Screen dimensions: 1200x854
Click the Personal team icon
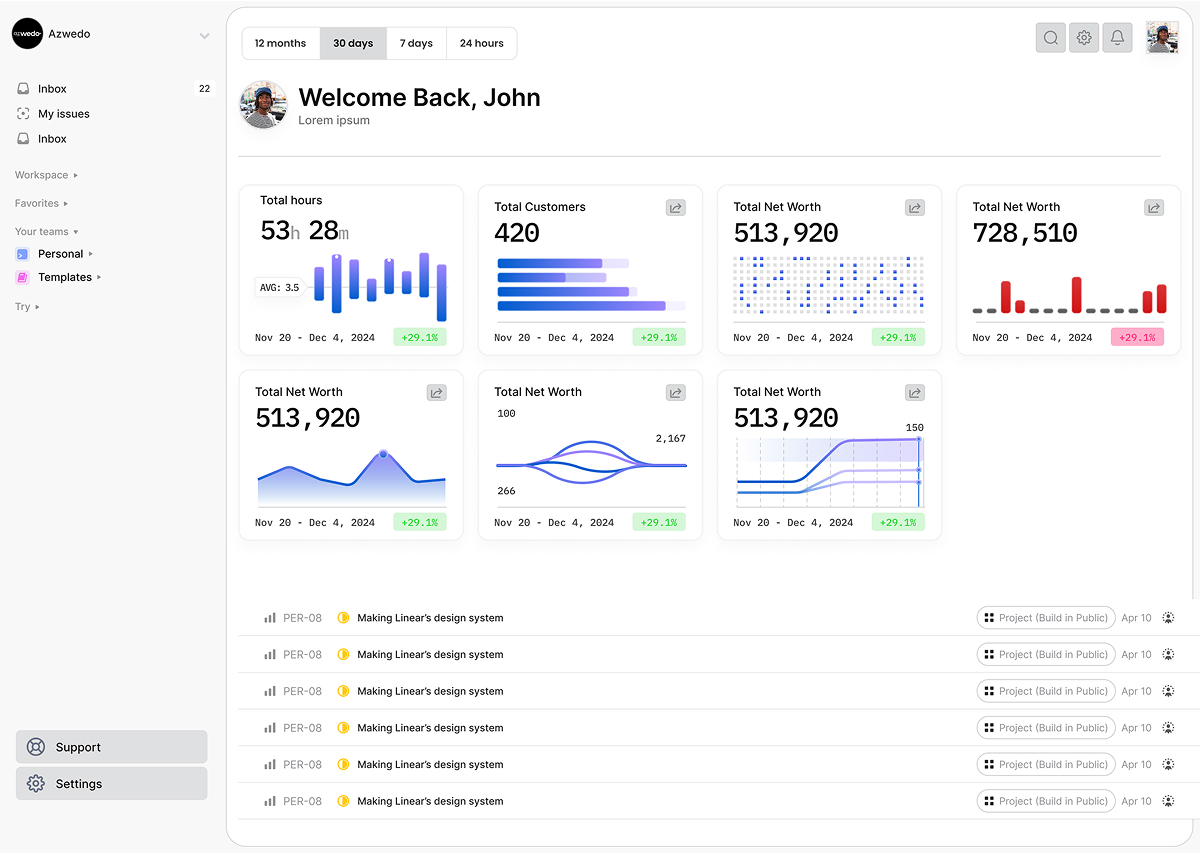(x=22, y=254)
